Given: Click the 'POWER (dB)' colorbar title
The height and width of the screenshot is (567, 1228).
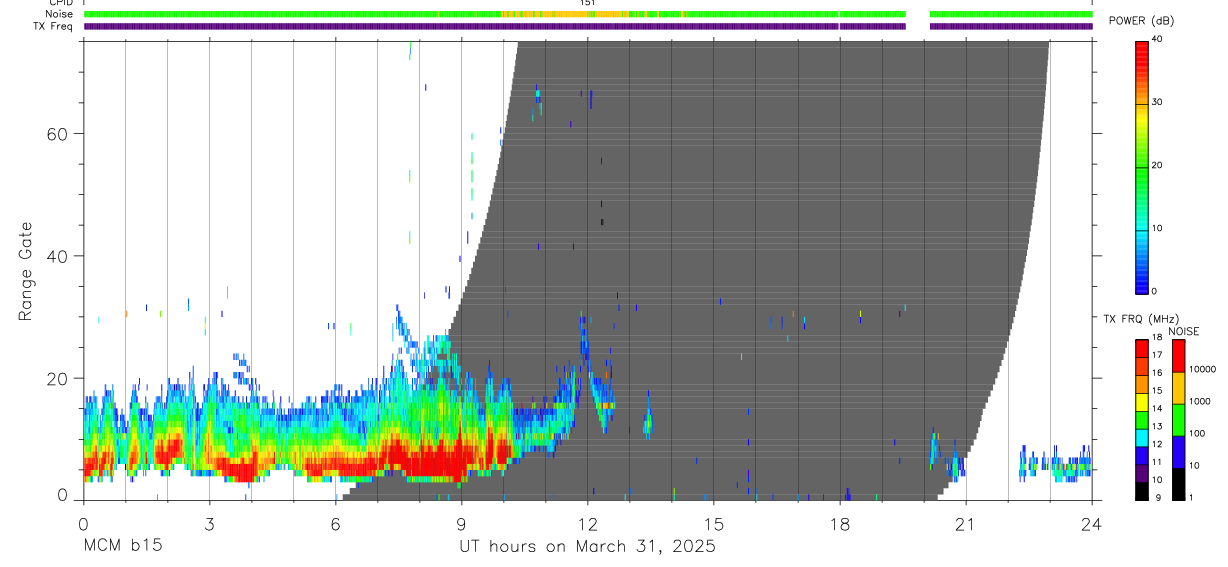Looking at the screenshot, I should 1141,21.
